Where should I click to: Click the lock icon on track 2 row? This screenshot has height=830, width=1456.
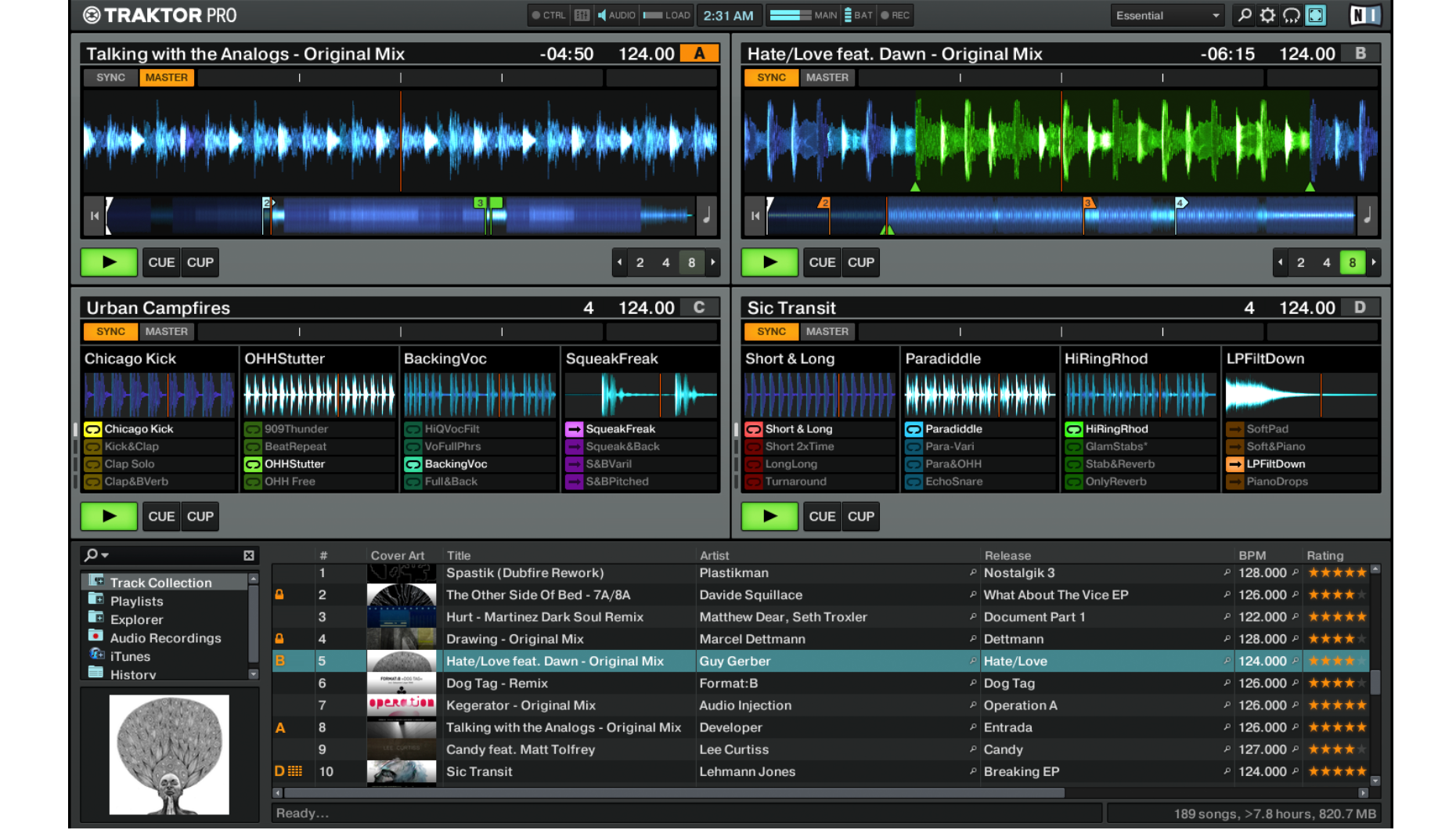pyautogui.click(x=279, y=595)
